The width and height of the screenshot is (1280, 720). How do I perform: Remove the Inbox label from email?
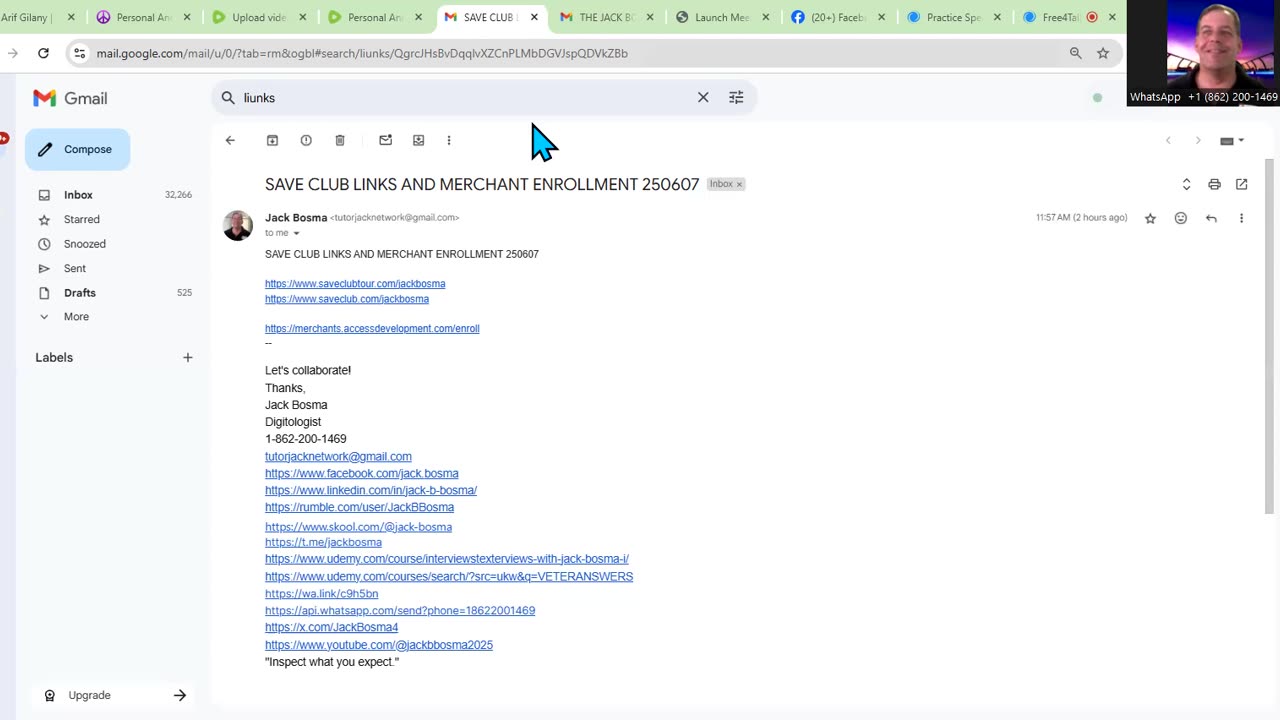click(739, 184)
